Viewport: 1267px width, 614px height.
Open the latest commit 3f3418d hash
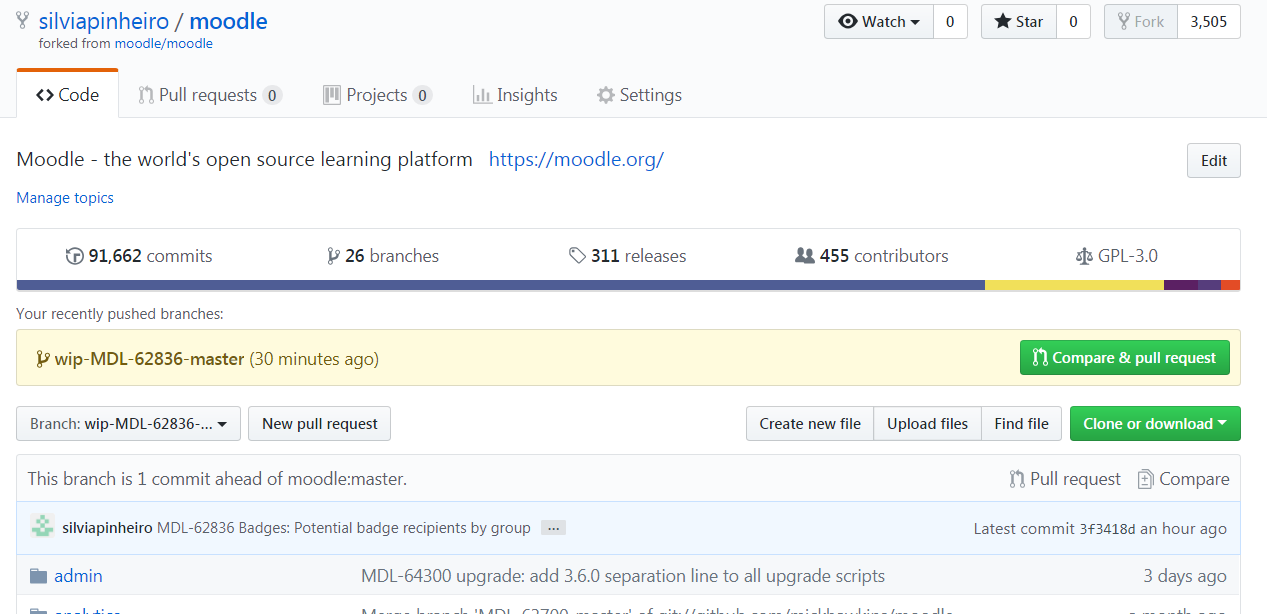click(1106, 529)
